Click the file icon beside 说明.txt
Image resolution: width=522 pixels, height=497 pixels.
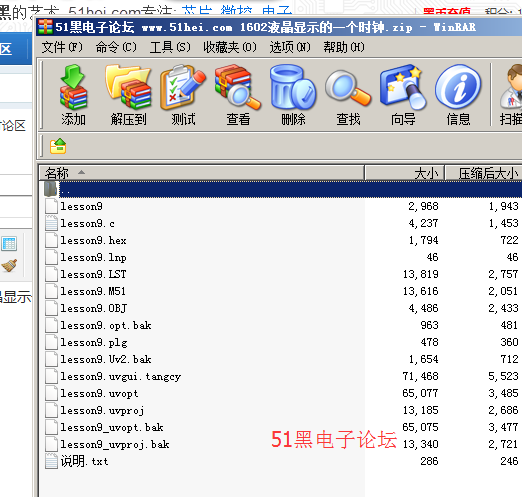pyautogui.click(x=51, y=461)
